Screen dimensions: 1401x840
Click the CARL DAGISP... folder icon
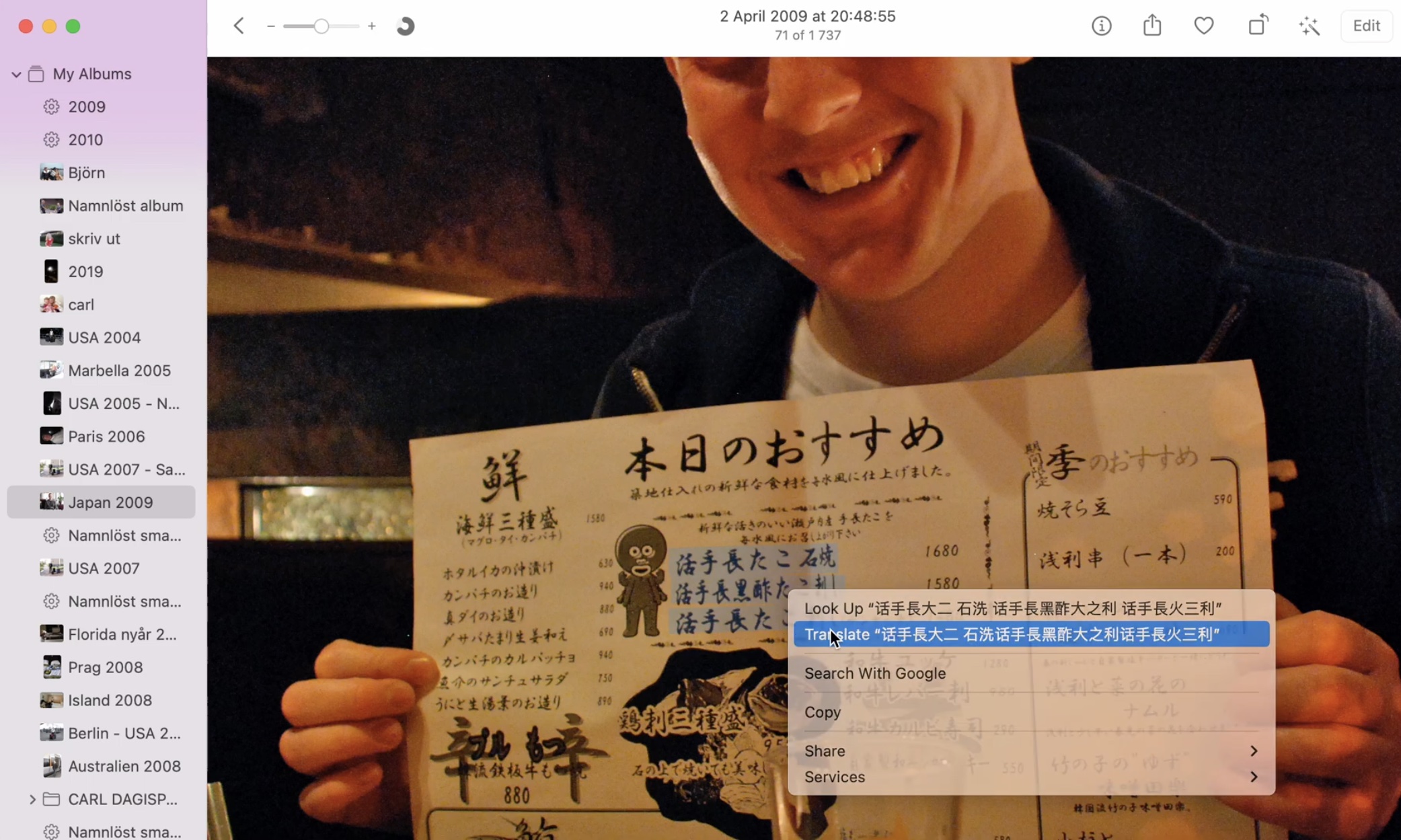click(x=51, y=799)
